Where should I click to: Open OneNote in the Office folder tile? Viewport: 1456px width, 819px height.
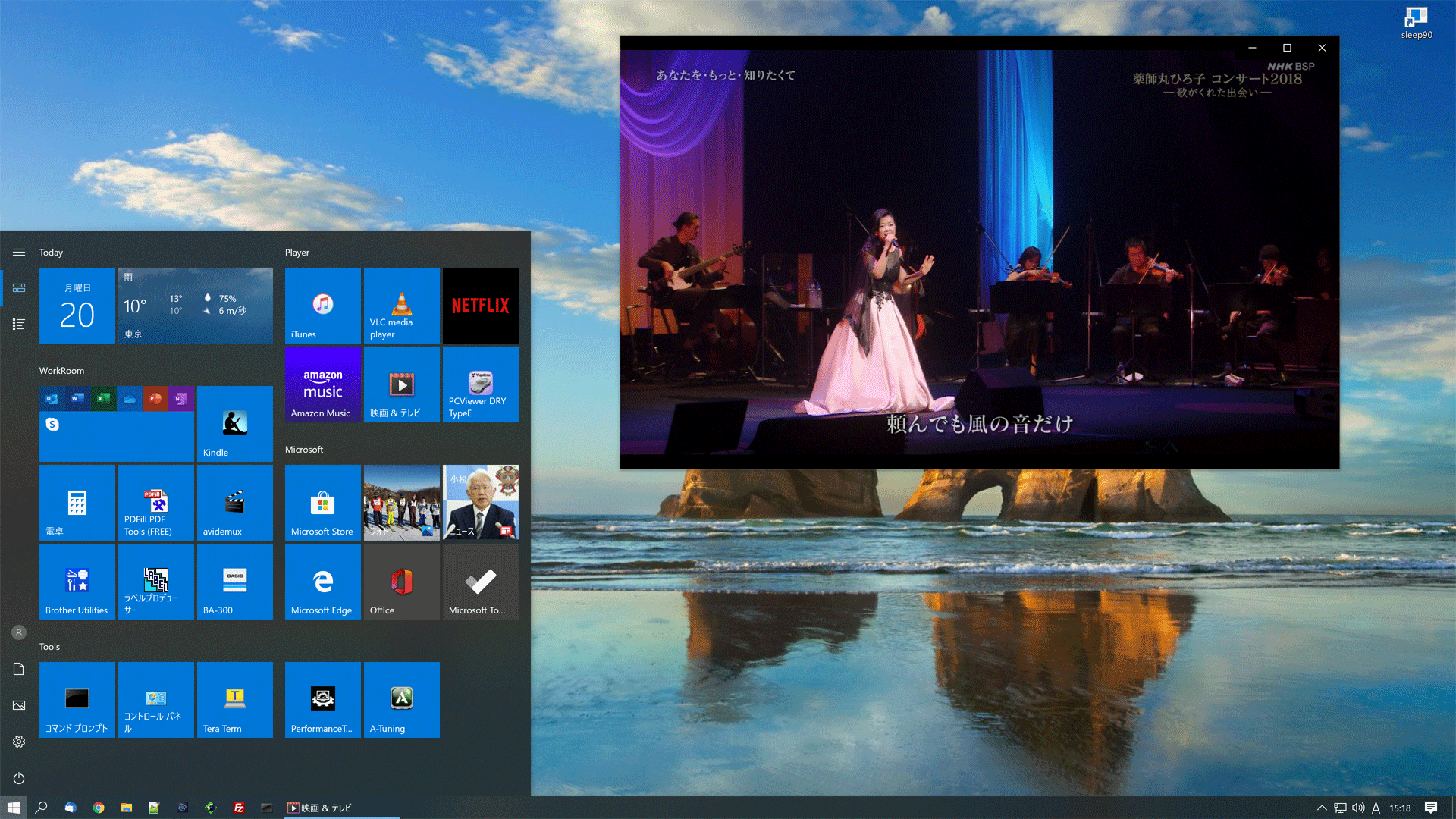click(181, 399)
